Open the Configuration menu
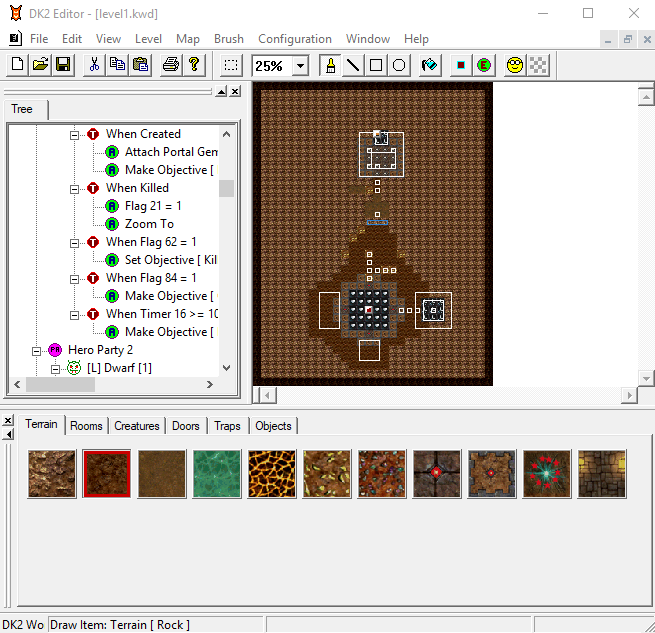The image size is (655, 633). [295, 39]
